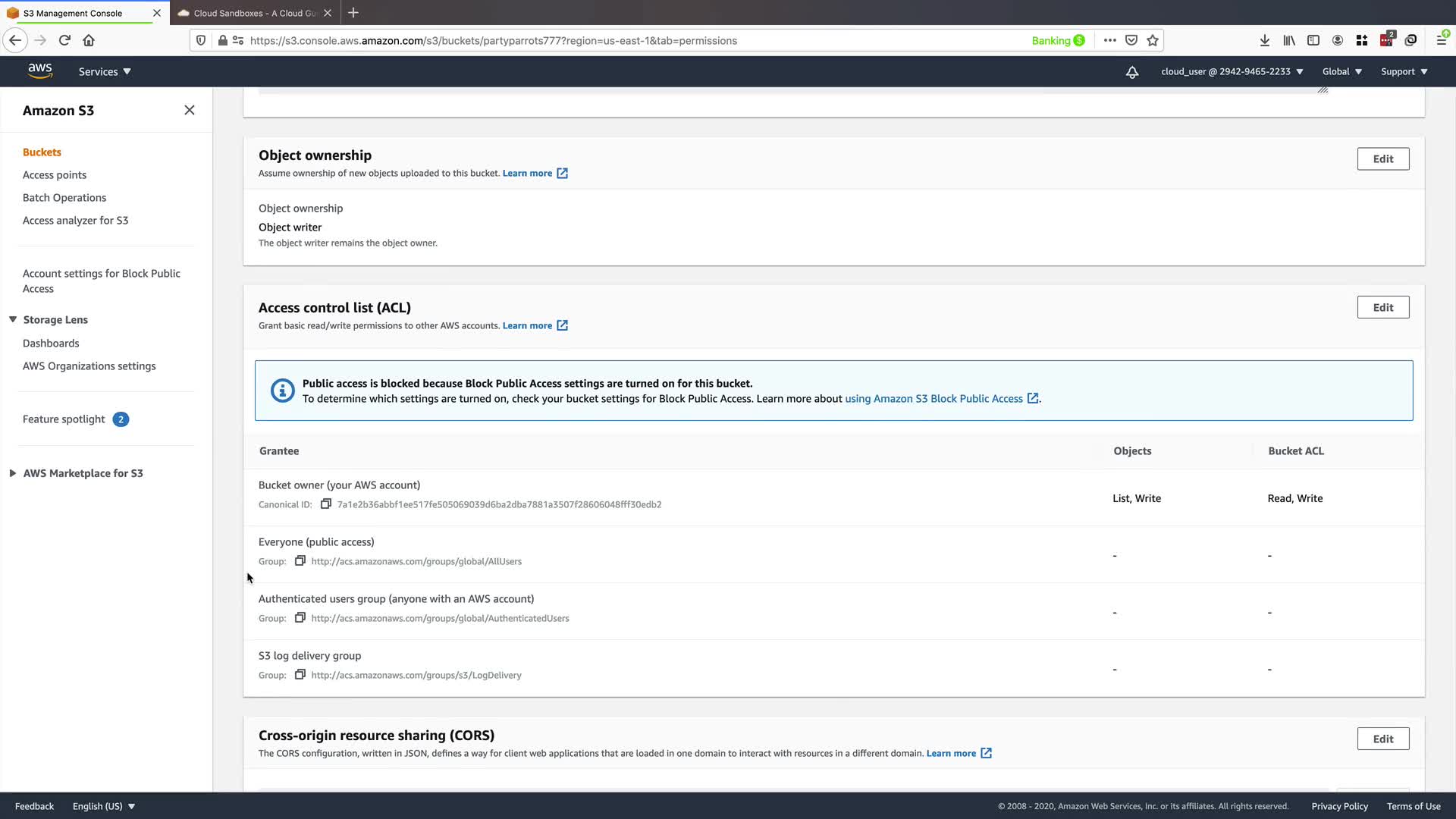Switch to the Cloud Sandboxes browser tab
1456x819 pixels.
pos(254,13)
